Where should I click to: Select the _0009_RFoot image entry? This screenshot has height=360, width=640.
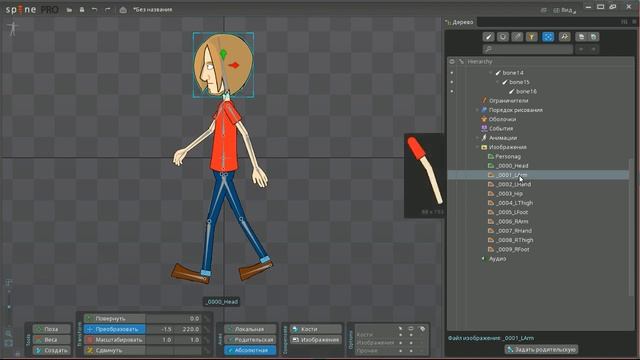coord(512,249)
